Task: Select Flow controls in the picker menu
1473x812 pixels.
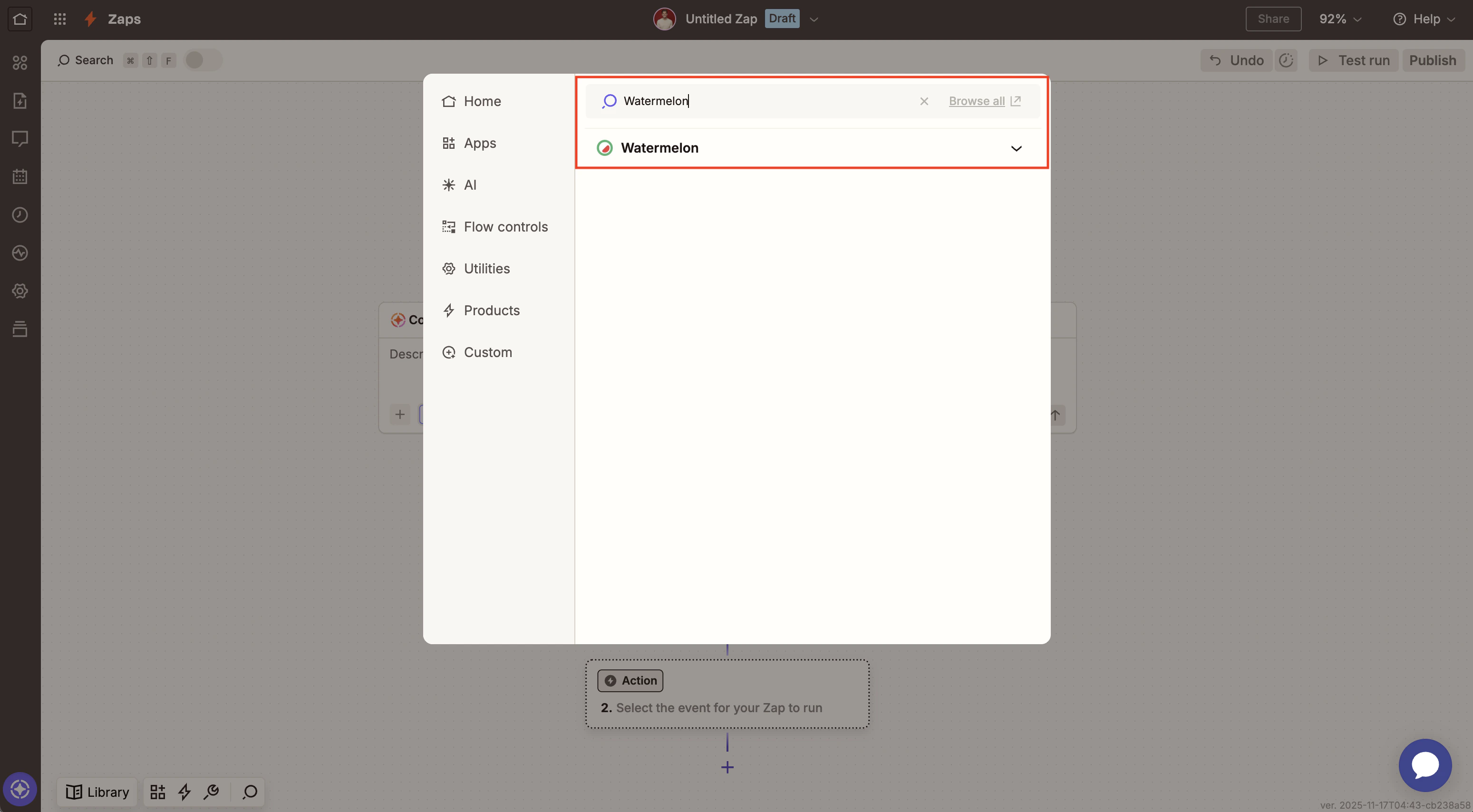Action: 499,226
